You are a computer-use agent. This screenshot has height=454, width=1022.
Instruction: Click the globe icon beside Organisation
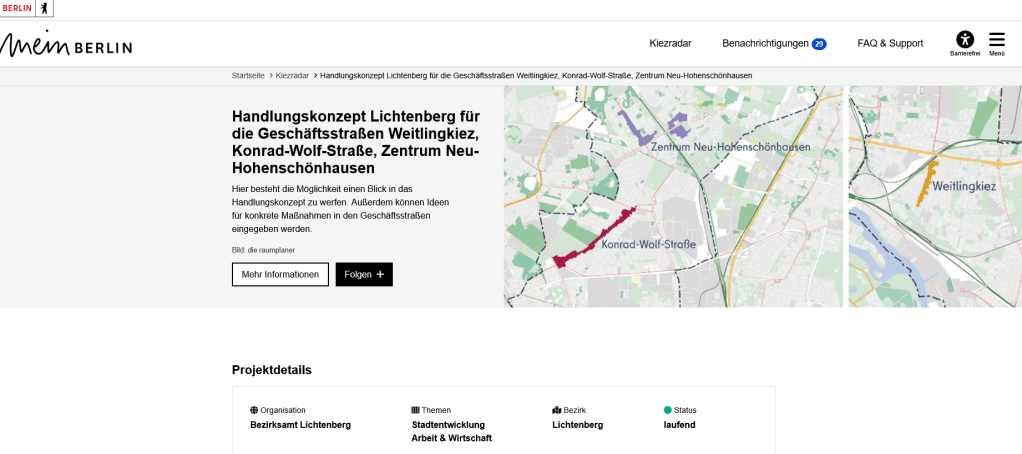(254, 410)
